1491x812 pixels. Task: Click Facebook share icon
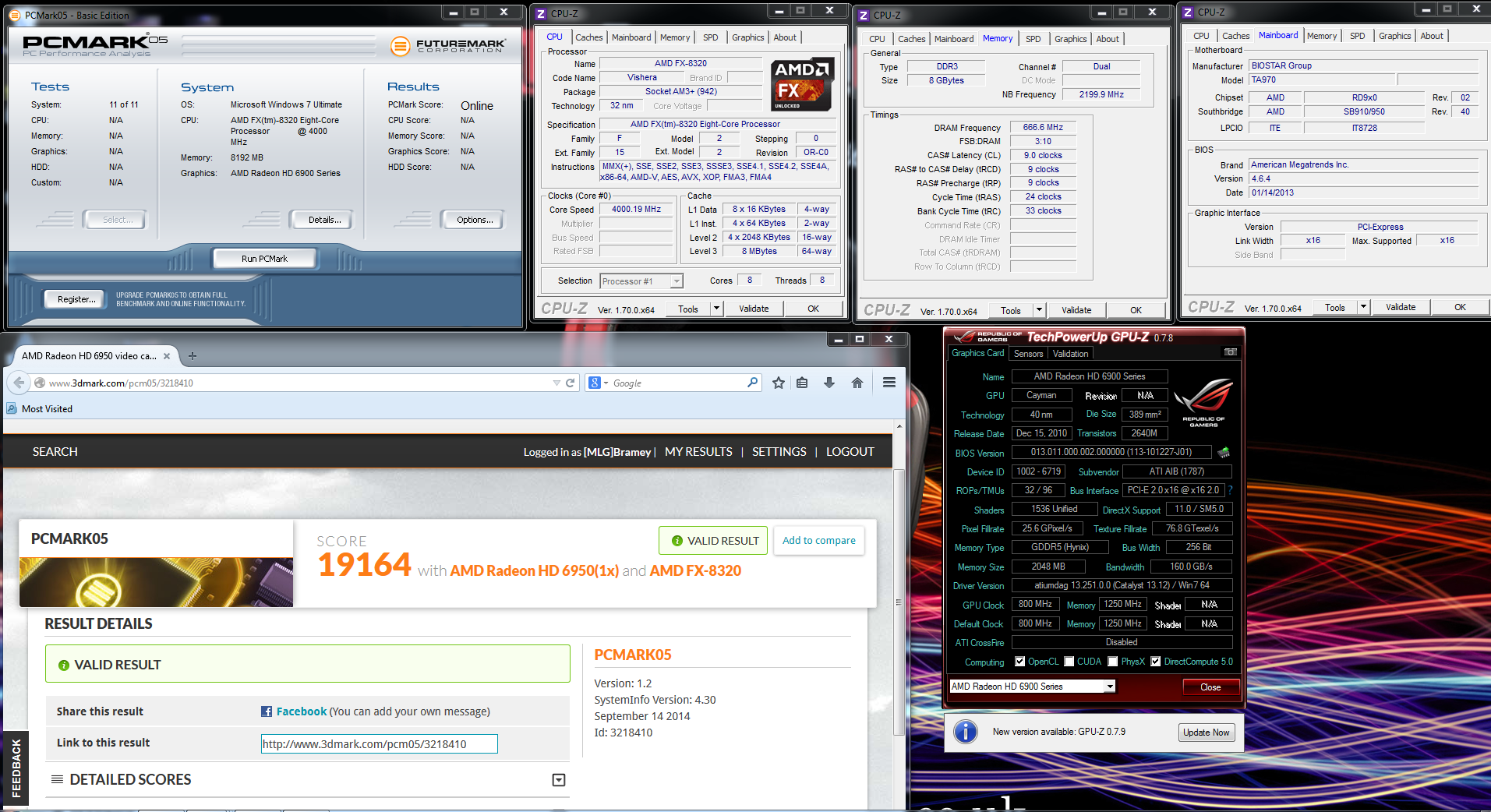pyautogui.click(x=267, y=711)
